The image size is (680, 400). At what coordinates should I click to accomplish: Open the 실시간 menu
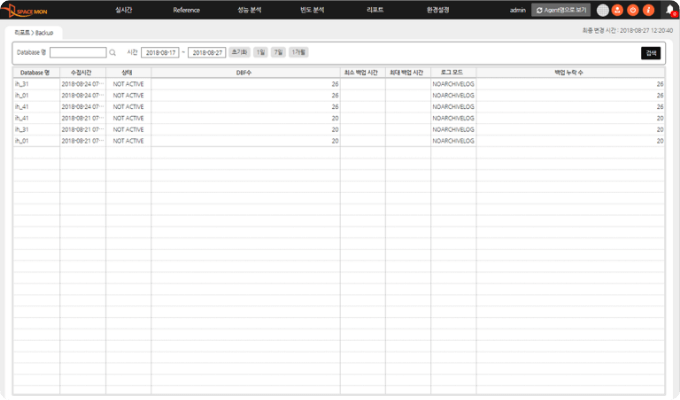124,10
